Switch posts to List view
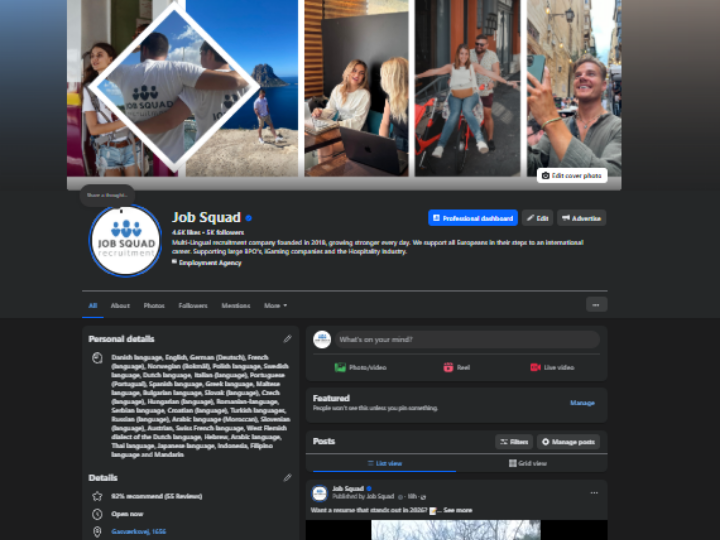This screenshot has height=540, width=720. click(x=383, y=464)
